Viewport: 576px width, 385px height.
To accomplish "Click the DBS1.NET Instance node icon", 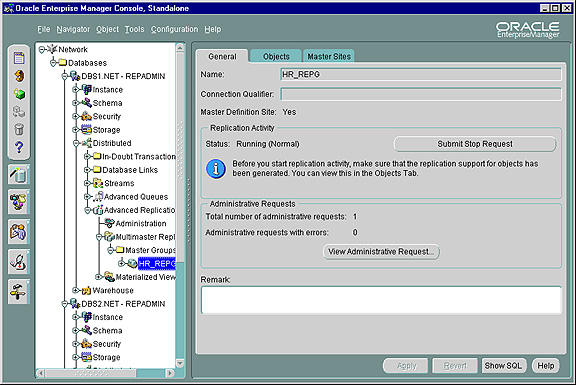I will (87, 89).
